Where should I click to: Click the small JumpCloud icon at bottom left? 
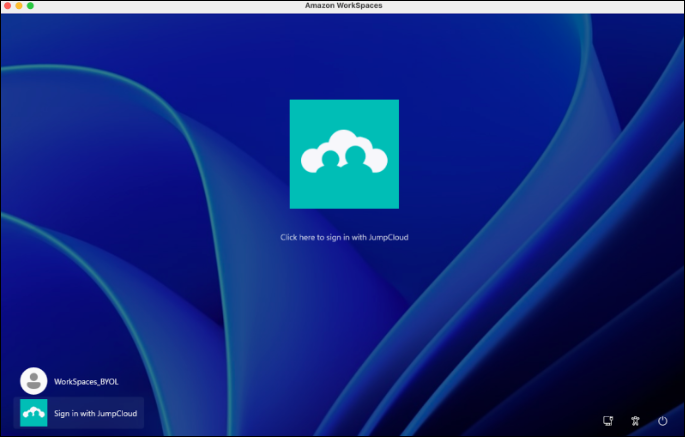(34, 413)
